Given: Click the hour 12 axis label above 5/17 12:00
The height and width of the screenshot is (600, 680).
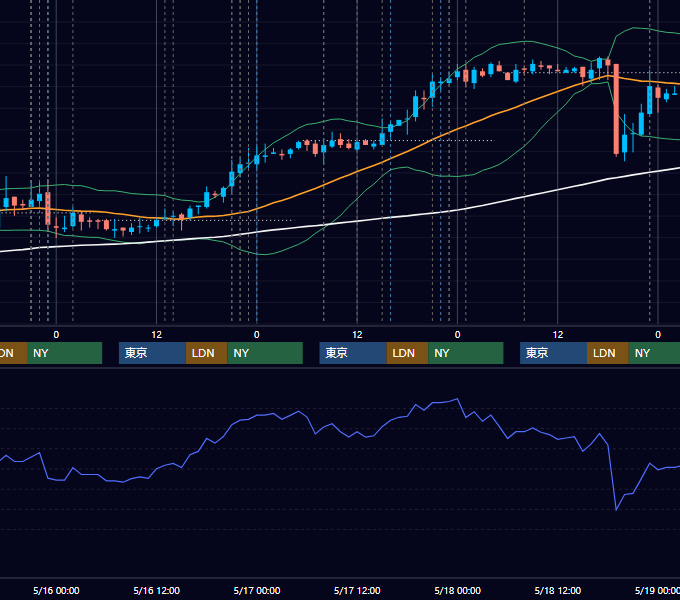Looking at the screenshot, I should pos(357,335).
